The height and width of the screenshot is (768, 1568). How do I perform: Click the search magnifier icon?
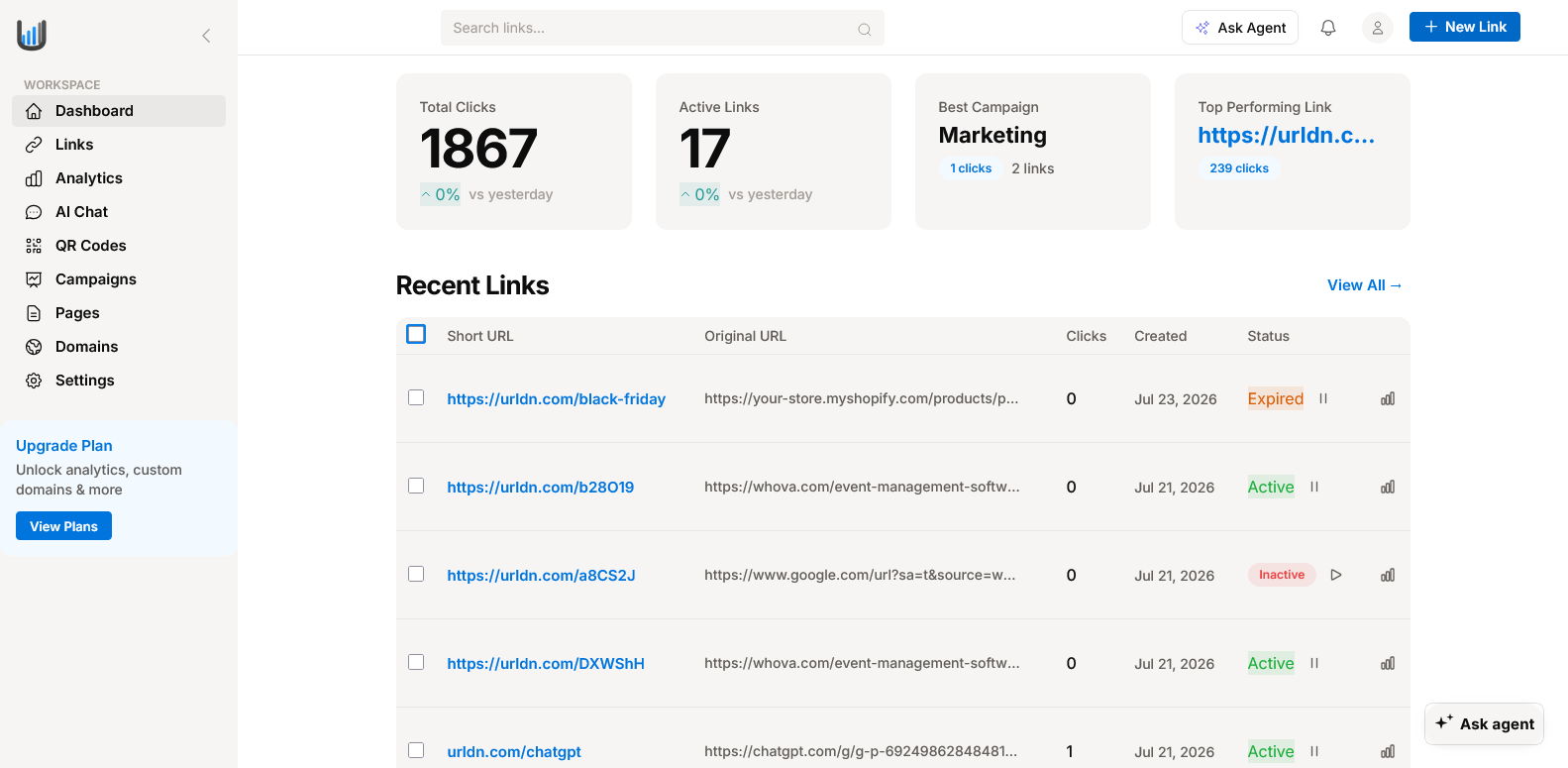865,29
